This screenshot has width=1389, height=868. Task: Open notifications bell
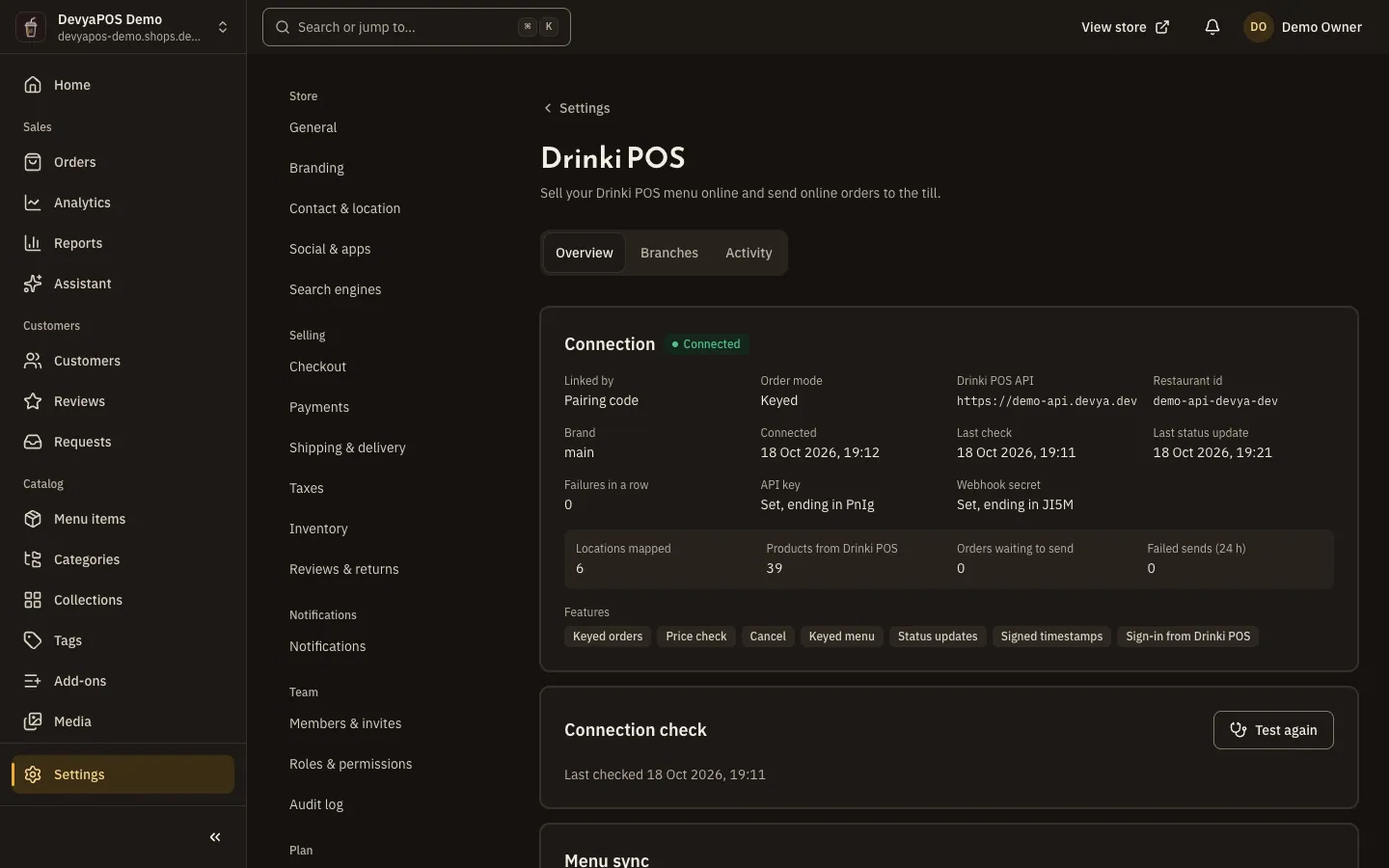(1212, 27)
